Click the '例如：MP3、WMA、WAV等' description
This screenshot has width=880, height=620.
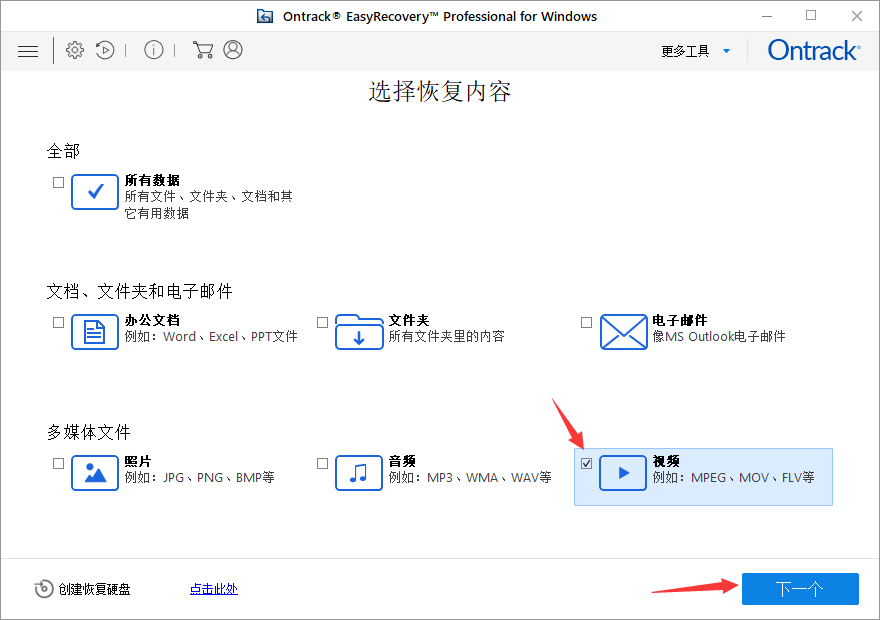click(470, 477)
